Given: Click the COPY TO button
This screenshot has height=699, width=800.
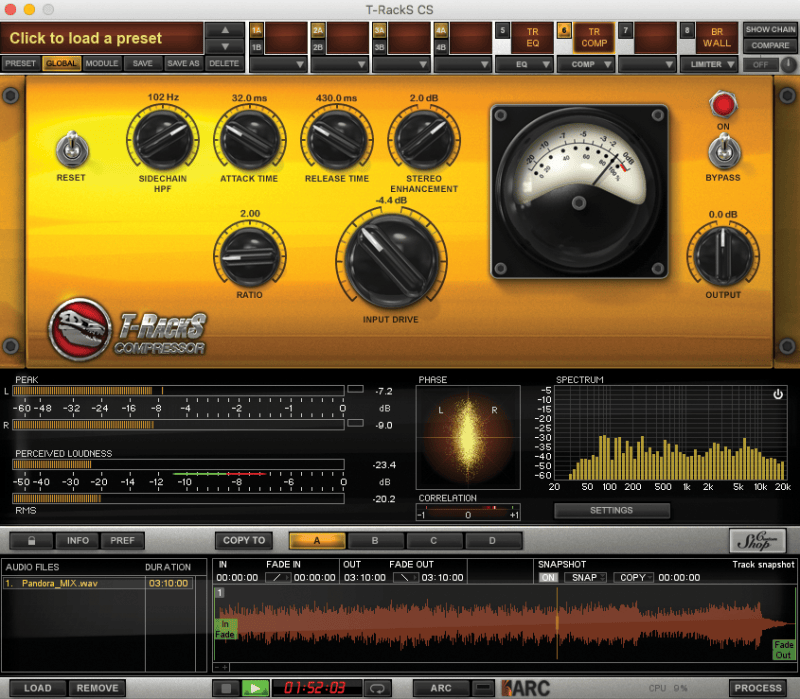Looking at the screenshot, I should tap(244, 541).
